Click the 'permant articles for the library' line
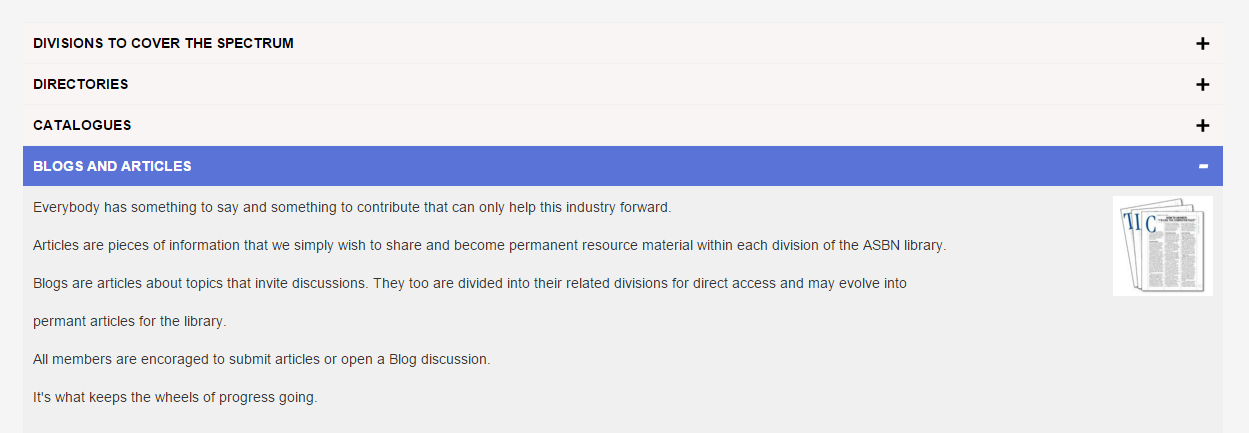 (129, 322)
